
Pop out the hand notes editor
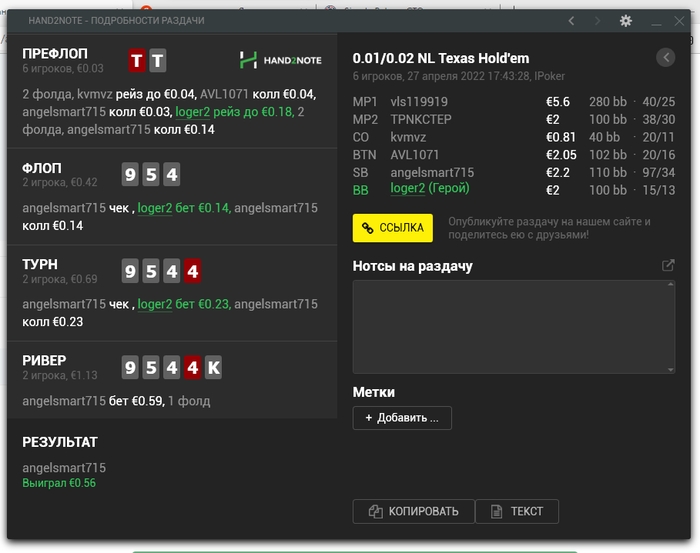[668, 266]
